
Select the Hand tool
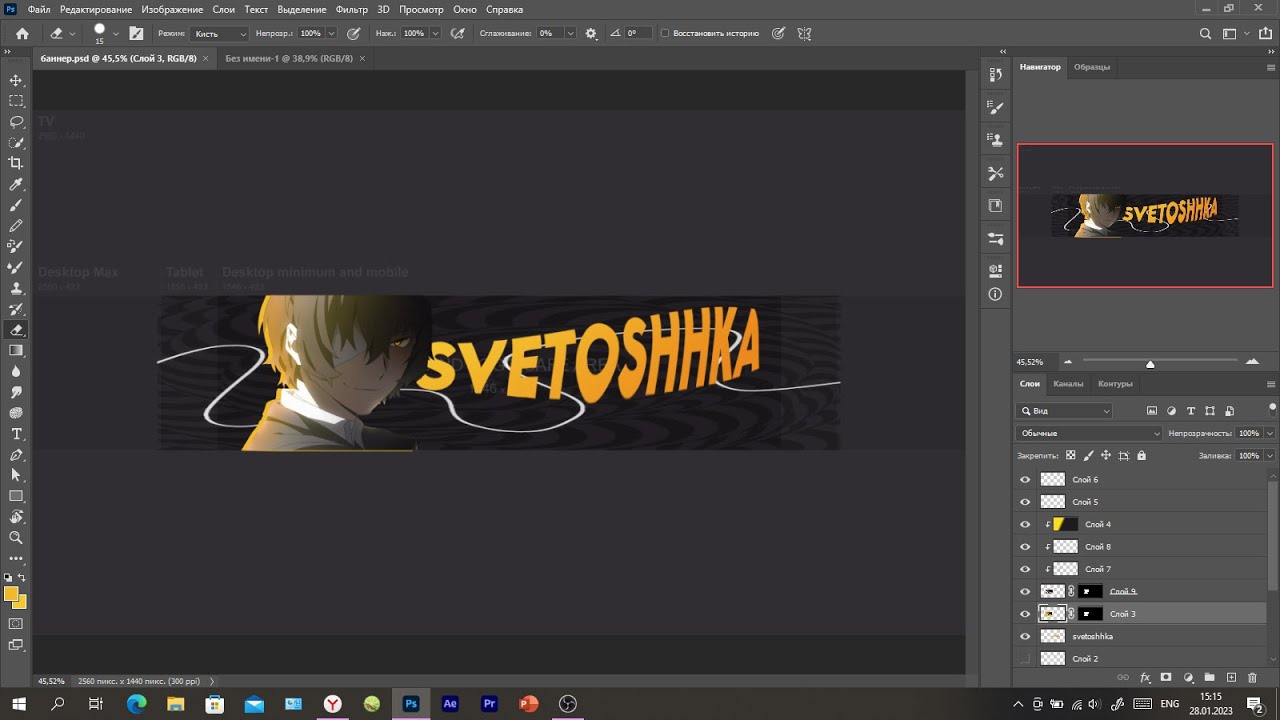(x=16, y=517)
